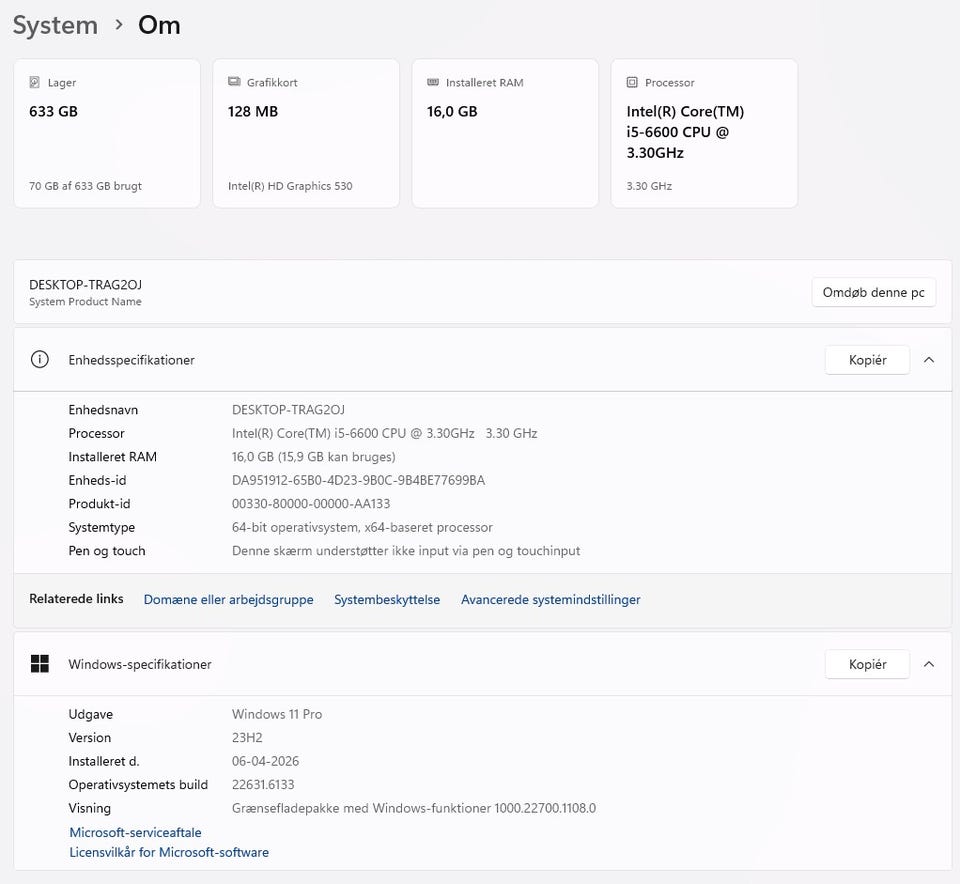
Task: Click the Lager storage icon
Action: pos(35,83)
